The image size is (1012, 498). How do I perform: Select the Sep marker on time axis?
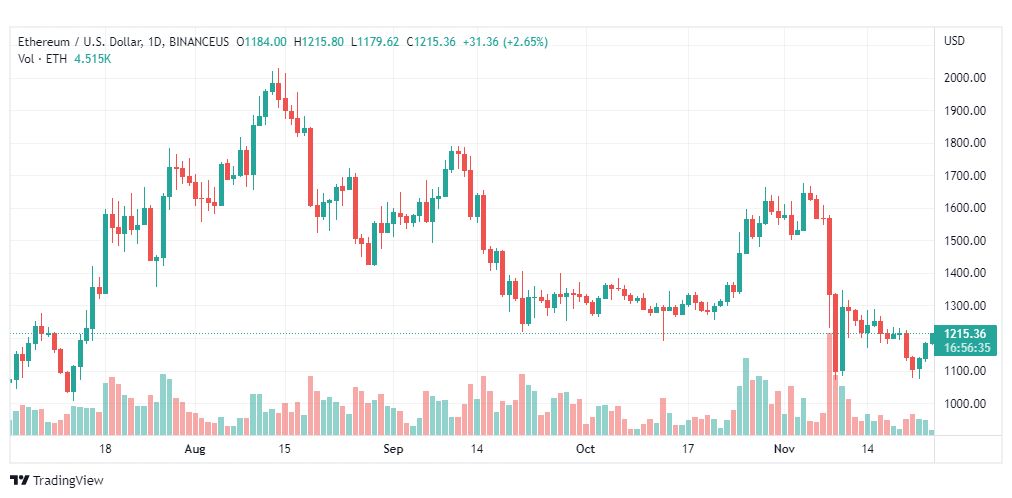coord(393,449)
